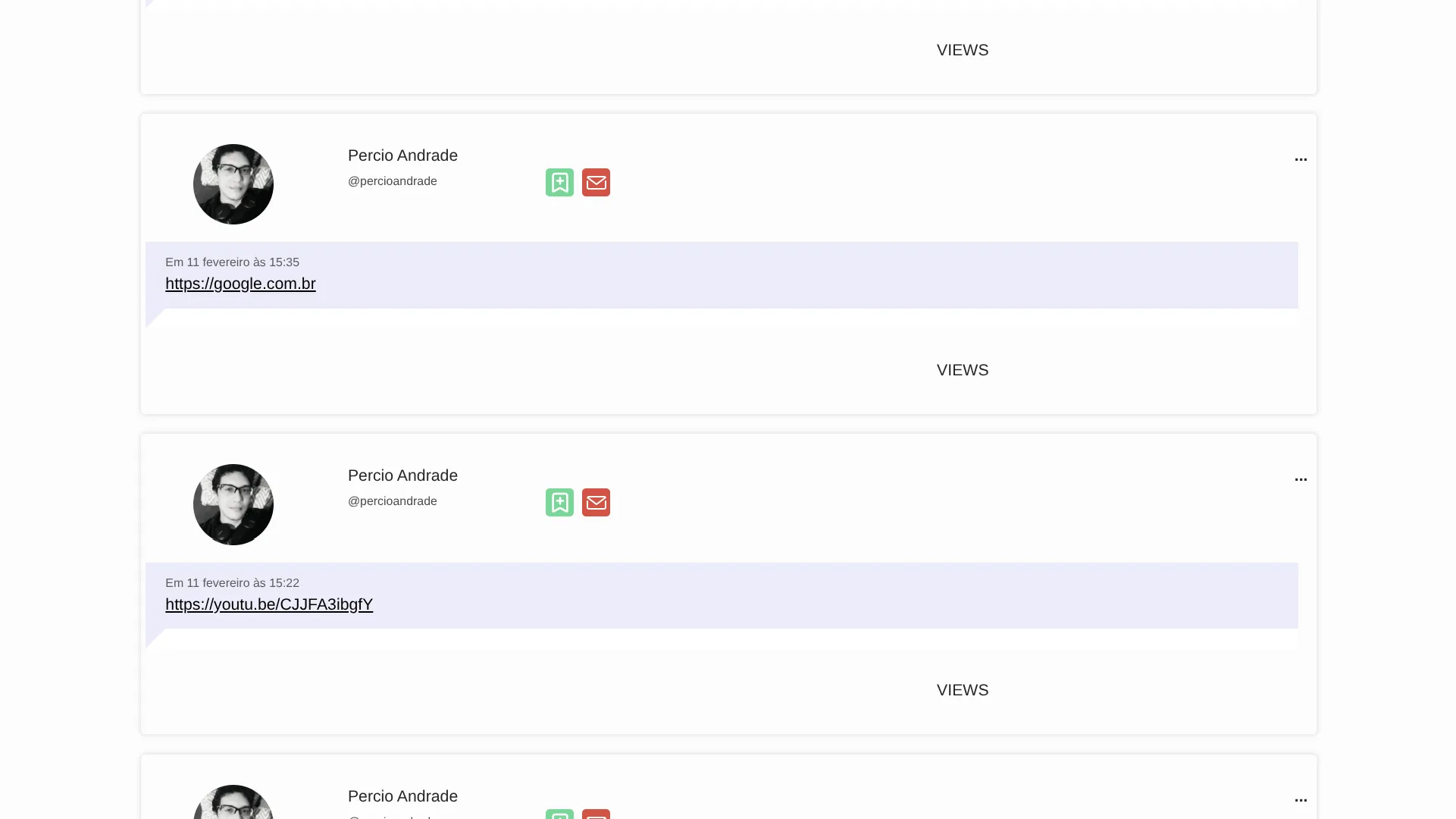The height and width of the screenshot is (819, 1456).
Task: Click the timestamp Em 11 fevereiro às 15:22
Action: 232,583
